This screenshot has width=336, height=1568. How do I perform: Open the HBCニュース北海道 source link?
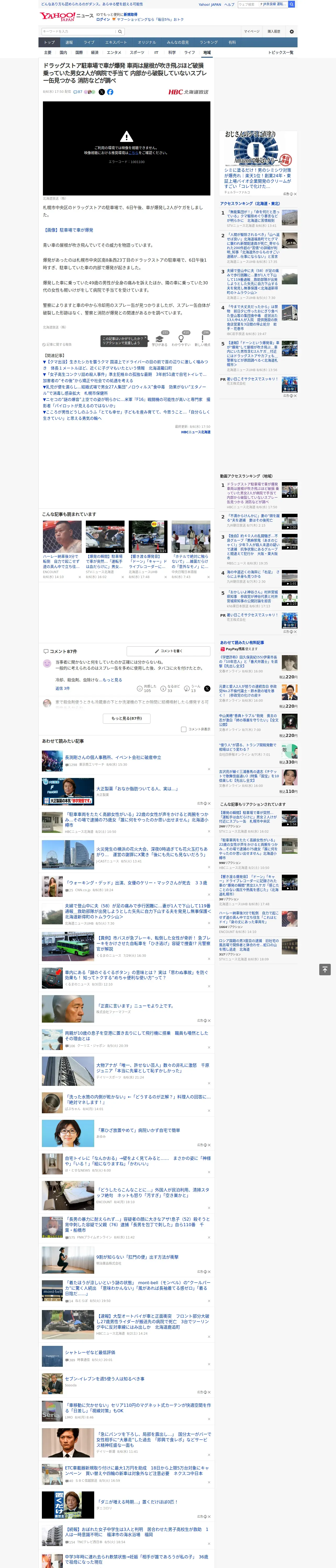click(x=195, y=432)
